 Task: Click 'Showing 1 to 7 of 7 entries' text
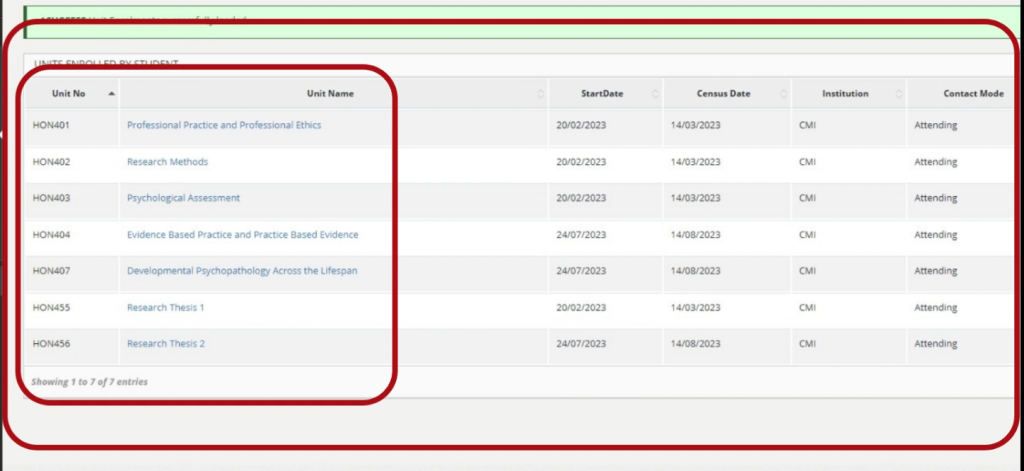(89, 382)
